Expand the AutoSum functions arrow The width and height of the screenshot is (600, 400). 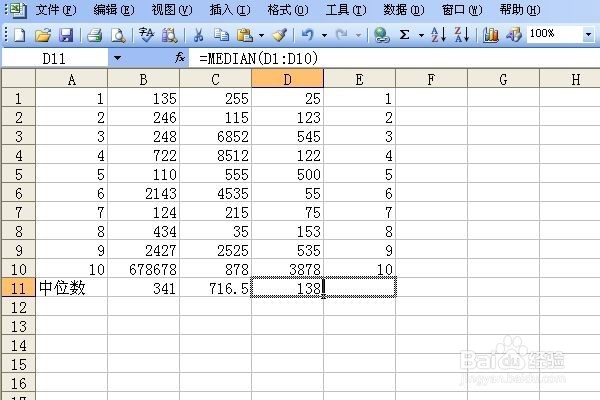(x=421, y=36)
